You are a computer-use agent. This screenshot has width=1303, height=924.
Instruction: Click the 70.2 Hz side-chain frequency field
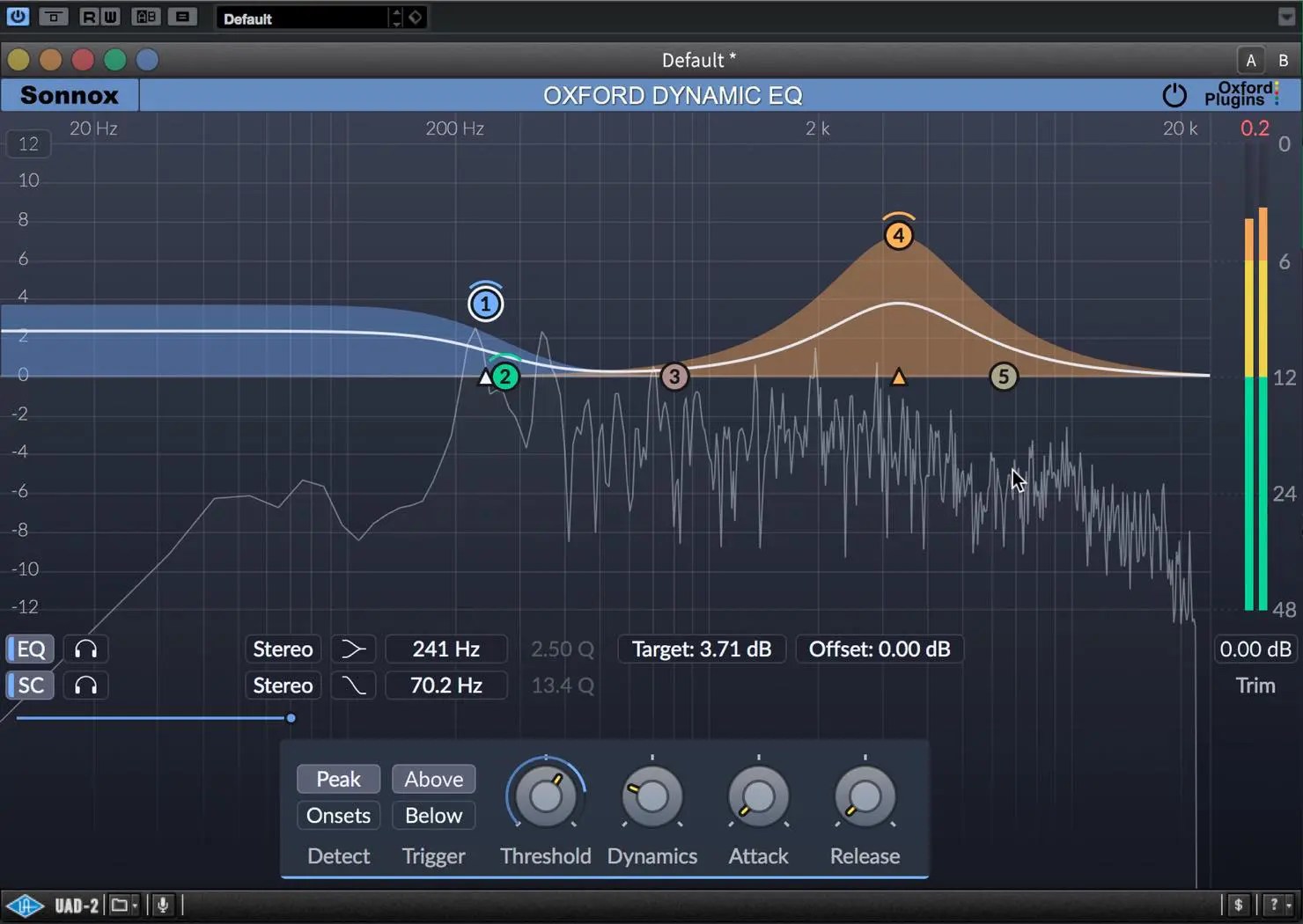[446, 686]
